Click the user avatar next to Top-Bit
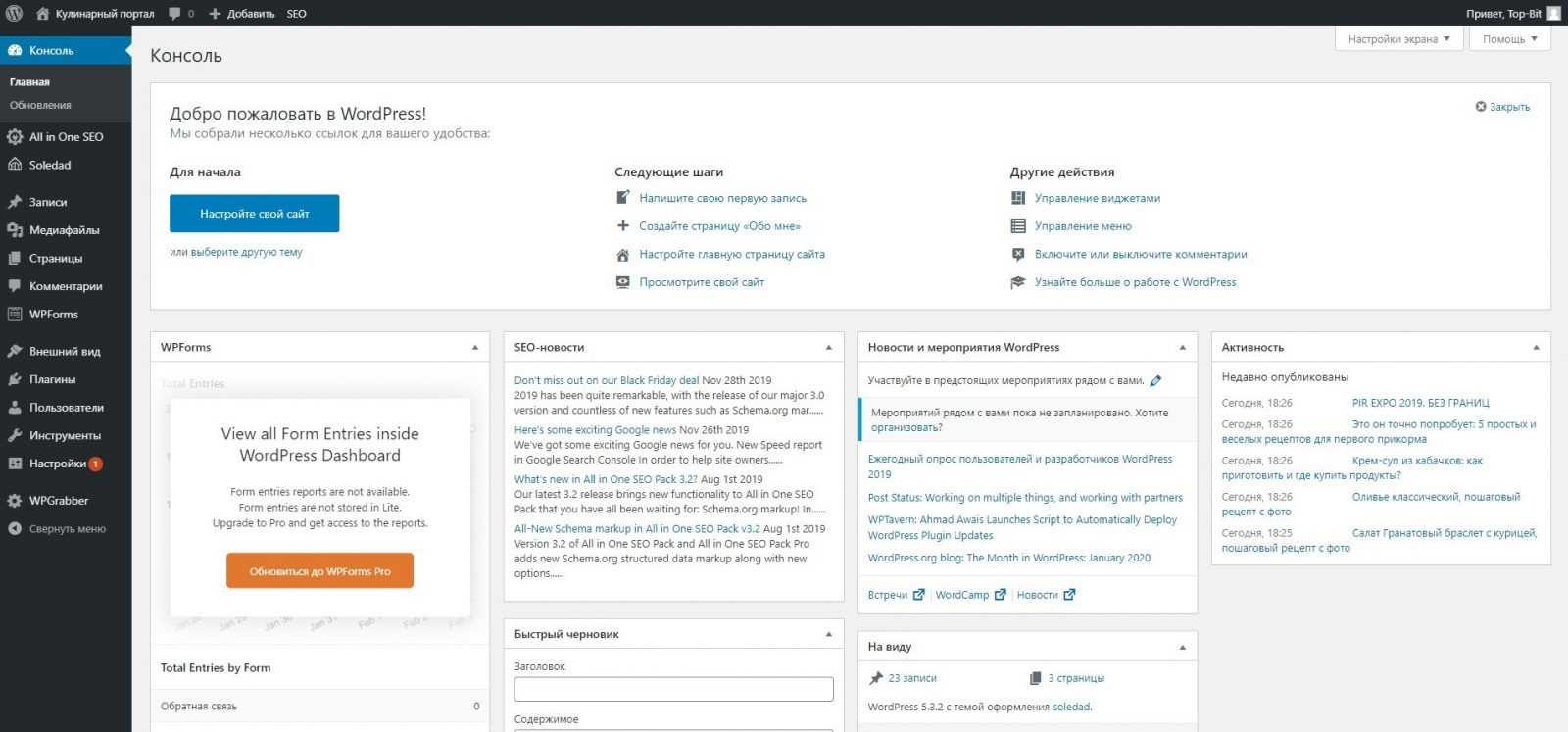The width and height of the screenshot is (1568, 732). (1553, 13)
